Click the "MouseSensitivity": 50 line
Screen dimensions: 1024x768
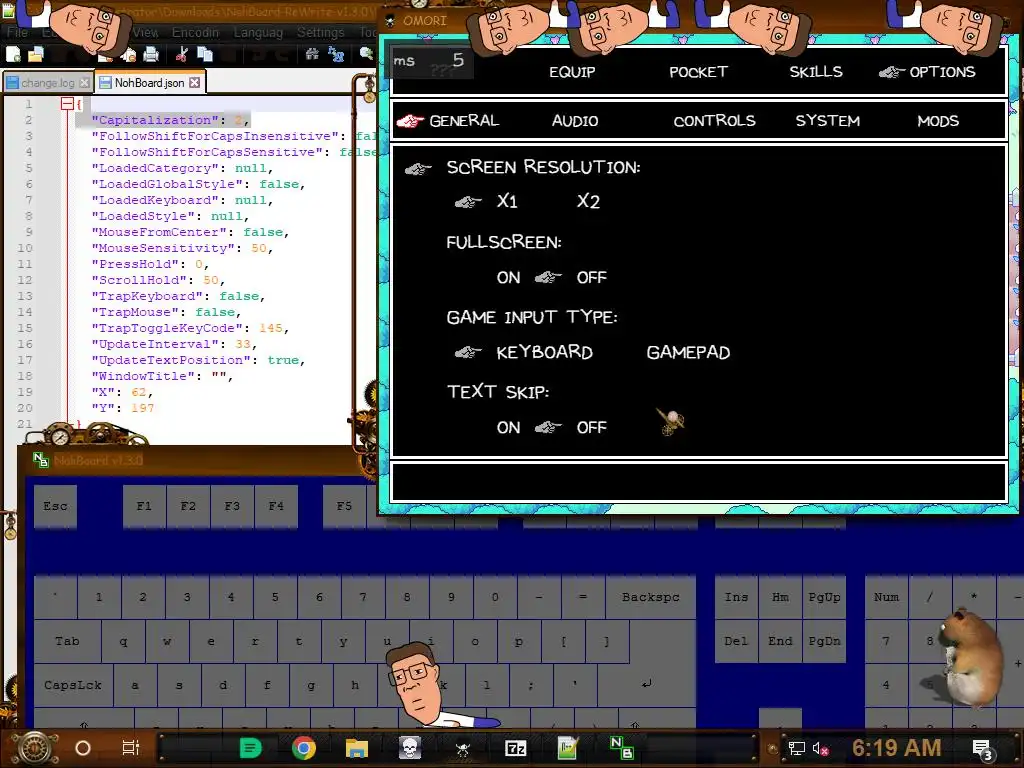pos(182,248)
